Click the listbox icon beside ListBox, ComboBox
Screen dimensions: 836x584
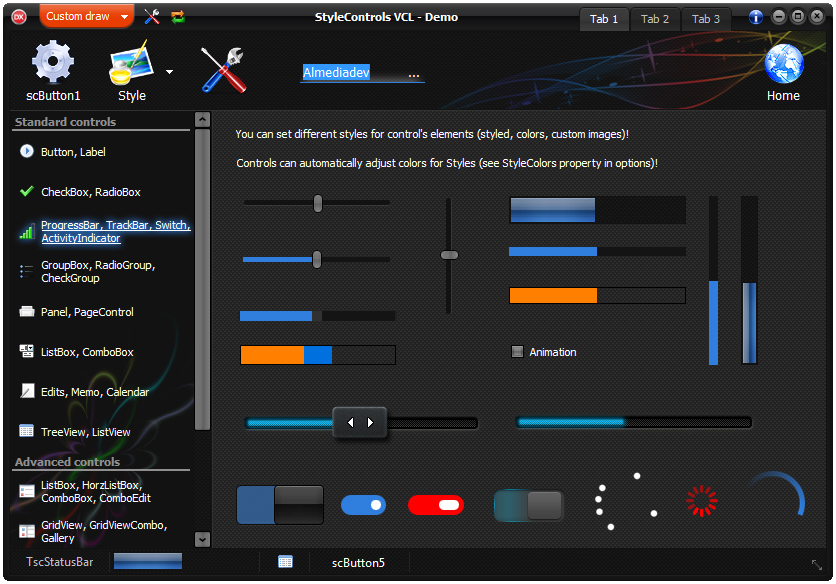click(x=27, y=351)
